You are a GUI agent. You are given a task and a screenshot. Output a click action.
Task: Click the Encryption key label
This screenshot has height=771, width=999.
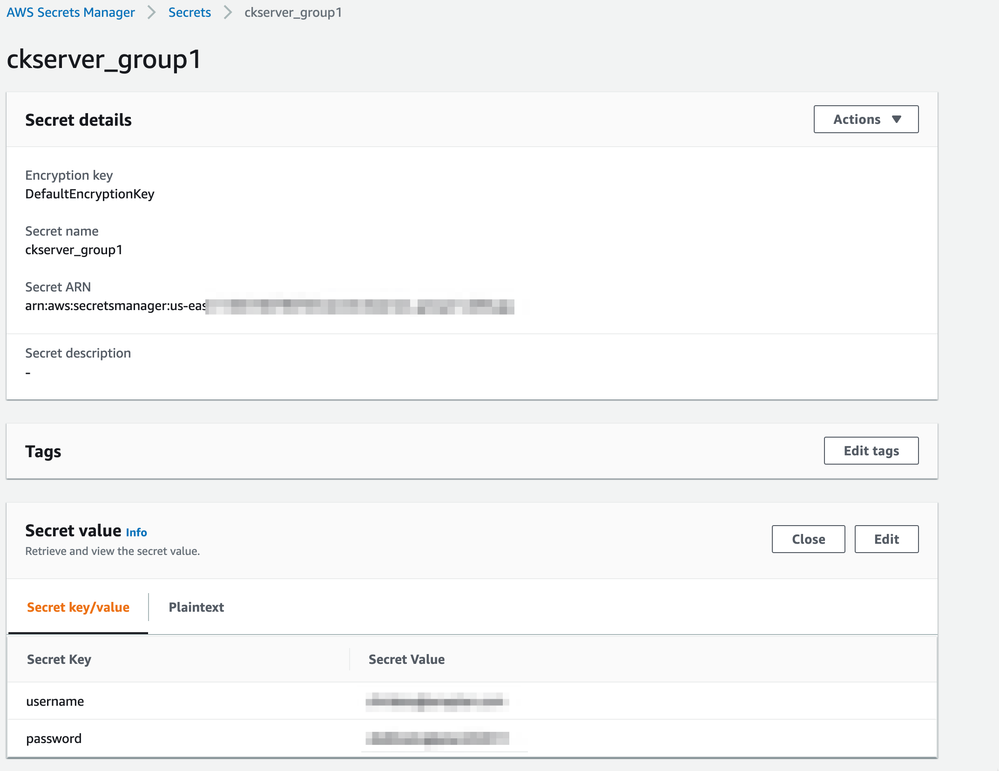click(69, 175)
